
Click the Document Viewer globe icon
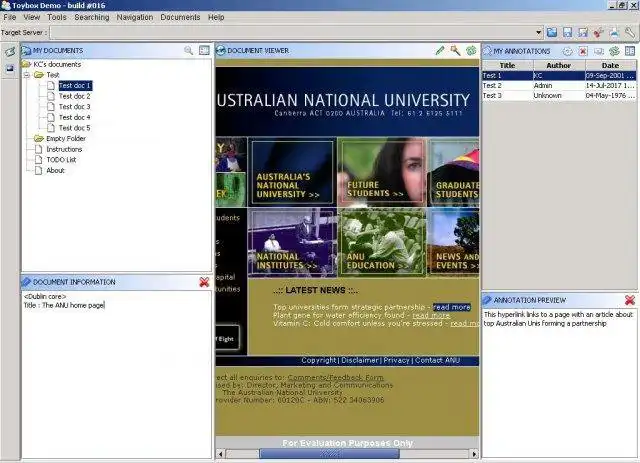pos(221,50)
